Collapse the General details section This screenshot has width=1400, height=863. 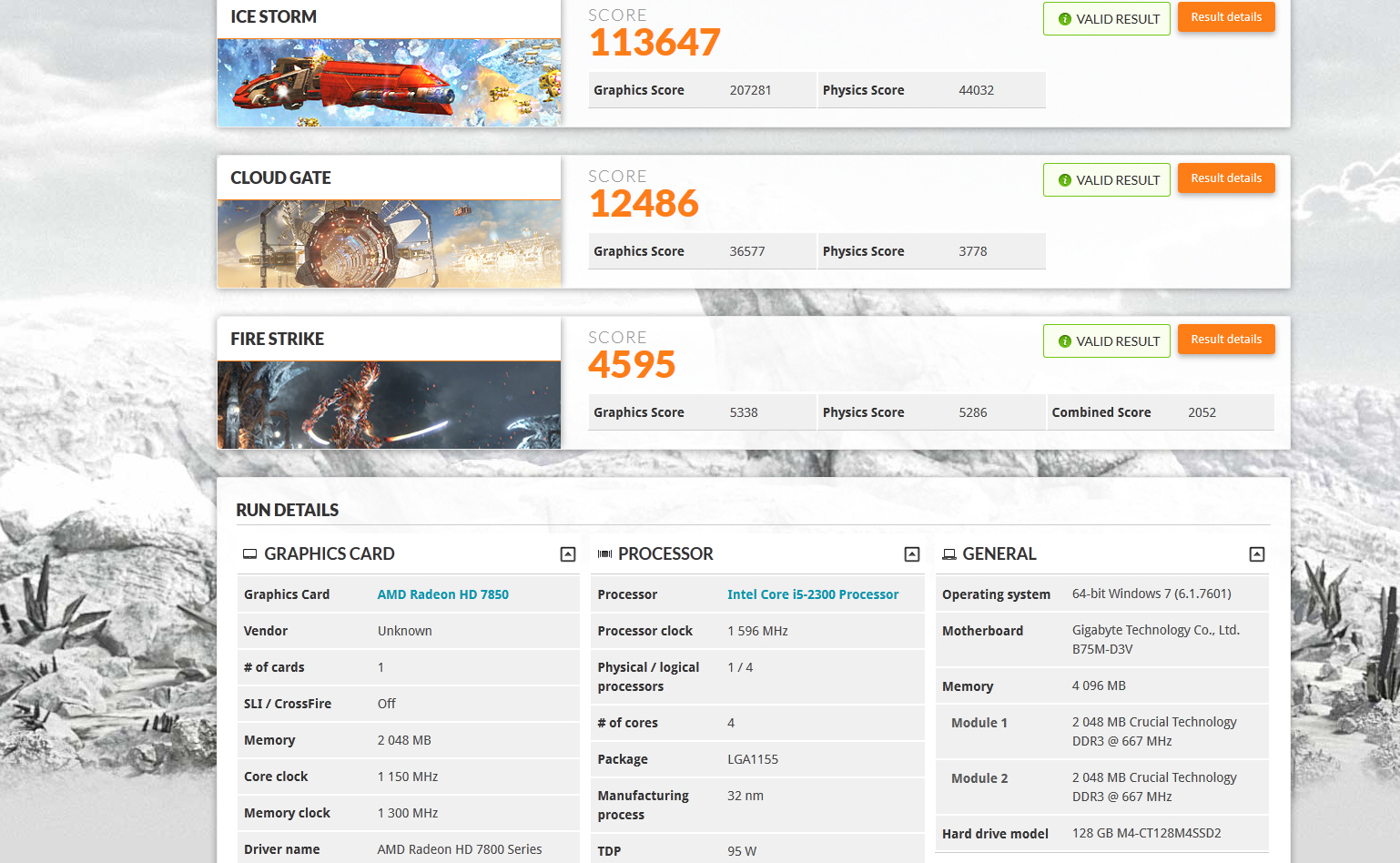coord(1256,554)
